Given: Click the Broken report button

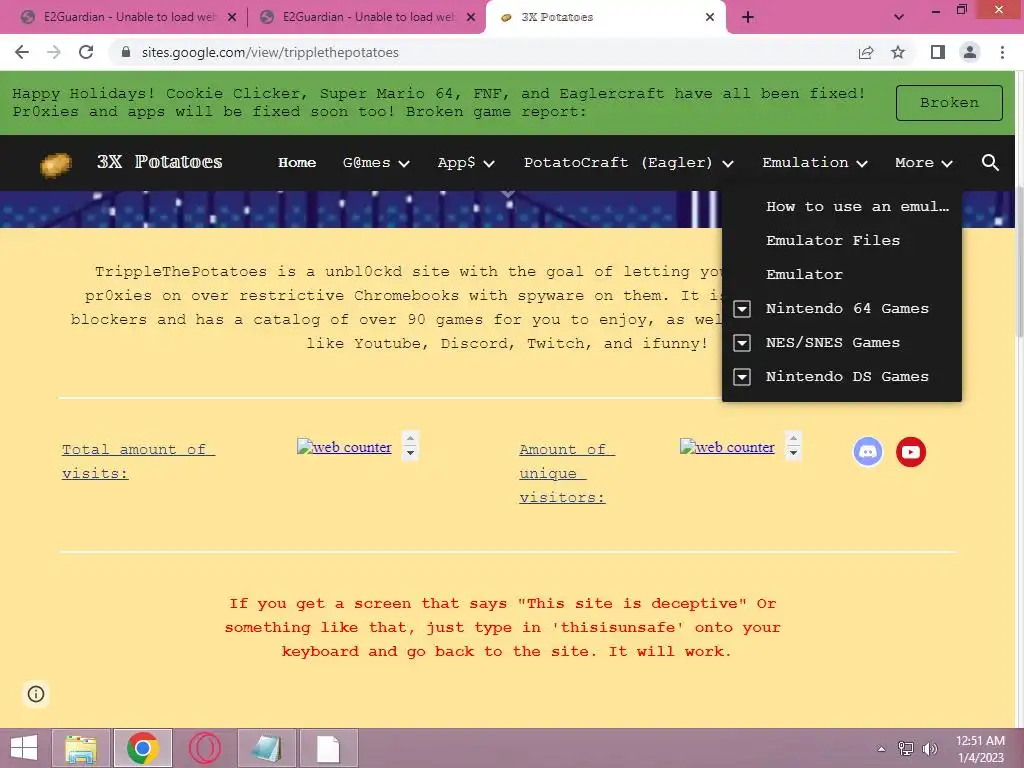Looking at the screenshot, I should pos(949,103).
